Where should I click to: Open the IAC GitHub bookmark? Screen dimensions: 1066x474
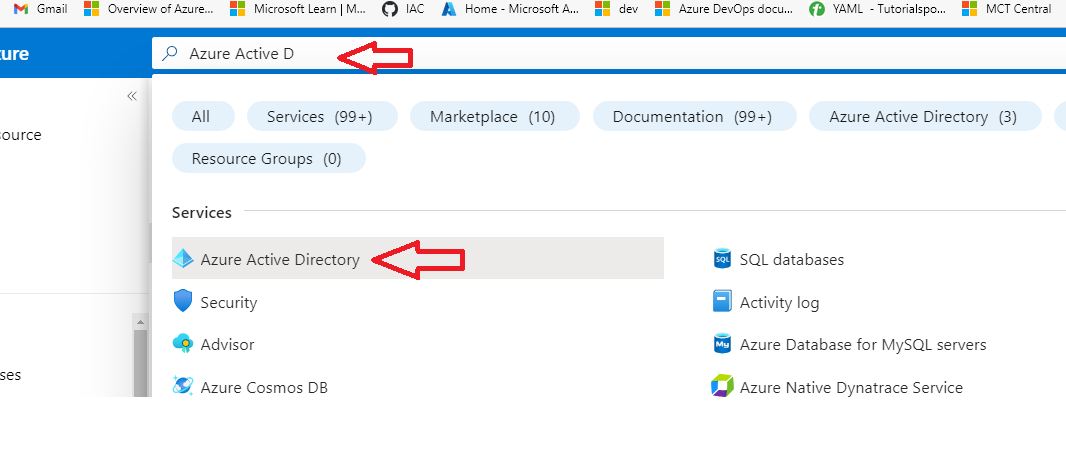(x=402, y=10)
